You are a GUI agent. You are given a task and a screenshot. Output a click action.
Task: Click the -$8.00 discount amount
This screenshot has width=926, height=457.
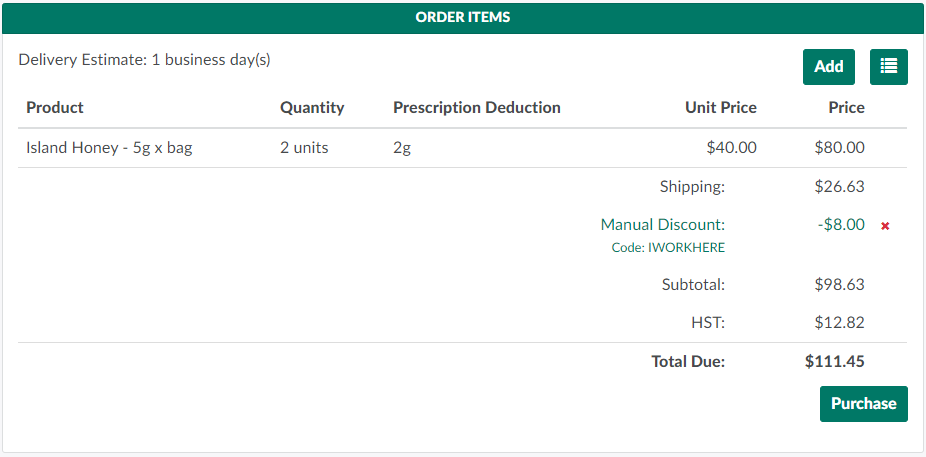[840, 225]
